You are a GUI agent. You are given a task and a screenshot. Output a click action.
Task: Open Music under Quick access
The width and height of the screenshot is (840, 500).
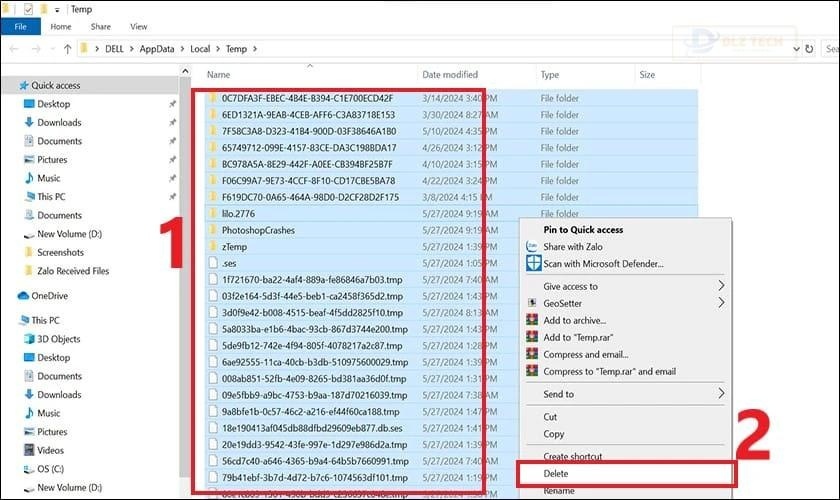49,178
